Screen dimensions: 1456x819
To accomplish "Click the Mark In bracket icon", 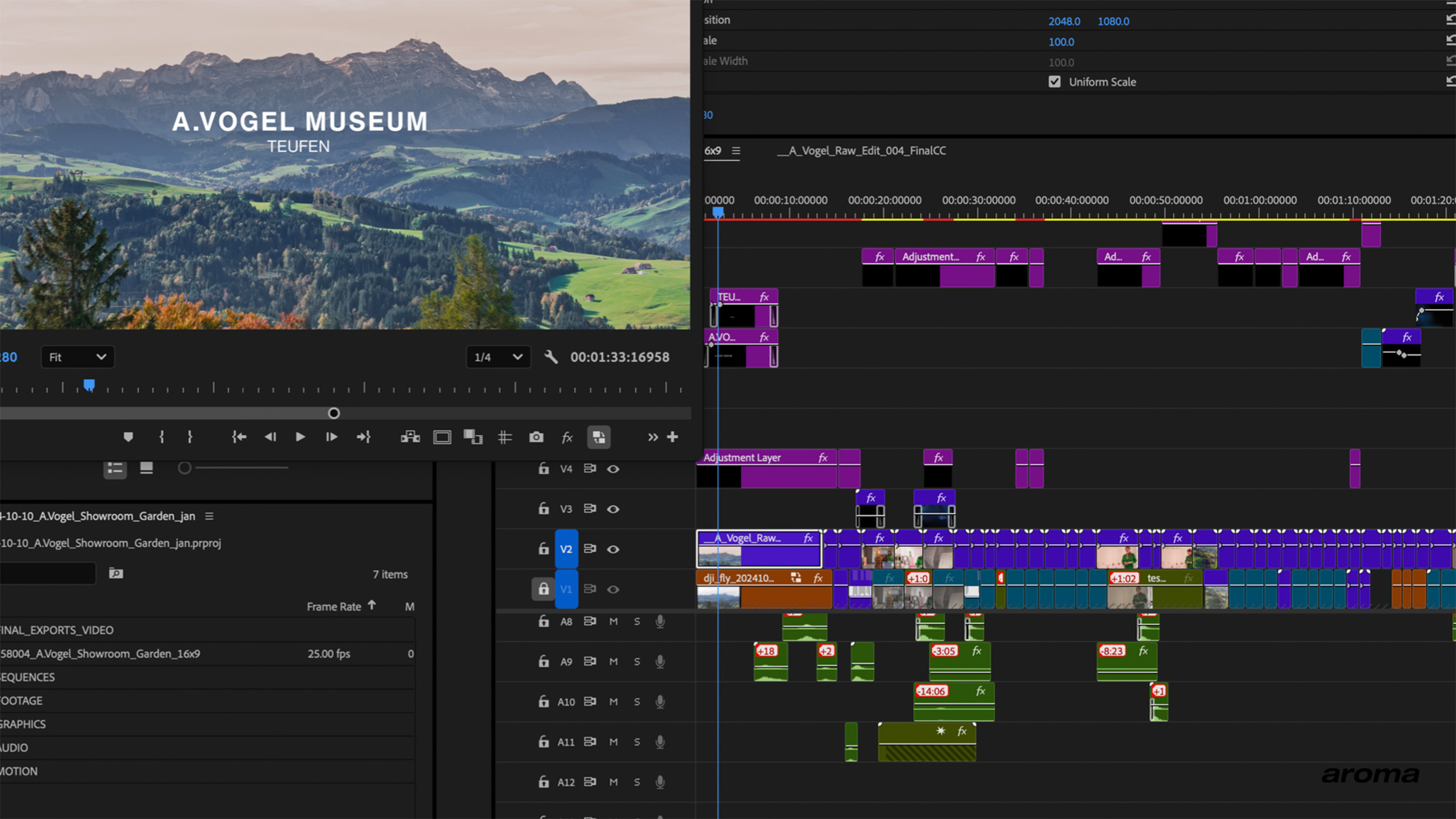I will (x=161, y=437).
